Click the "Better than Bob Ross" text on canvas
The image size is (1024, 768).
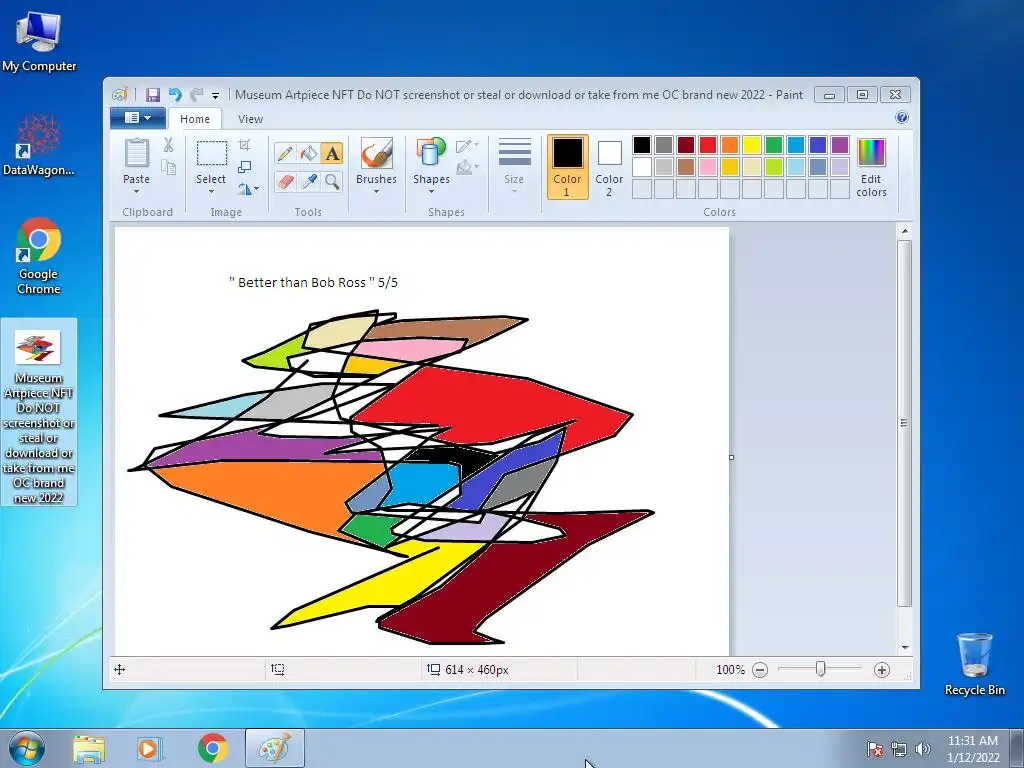pyautogui.click(x=313, y=282)
